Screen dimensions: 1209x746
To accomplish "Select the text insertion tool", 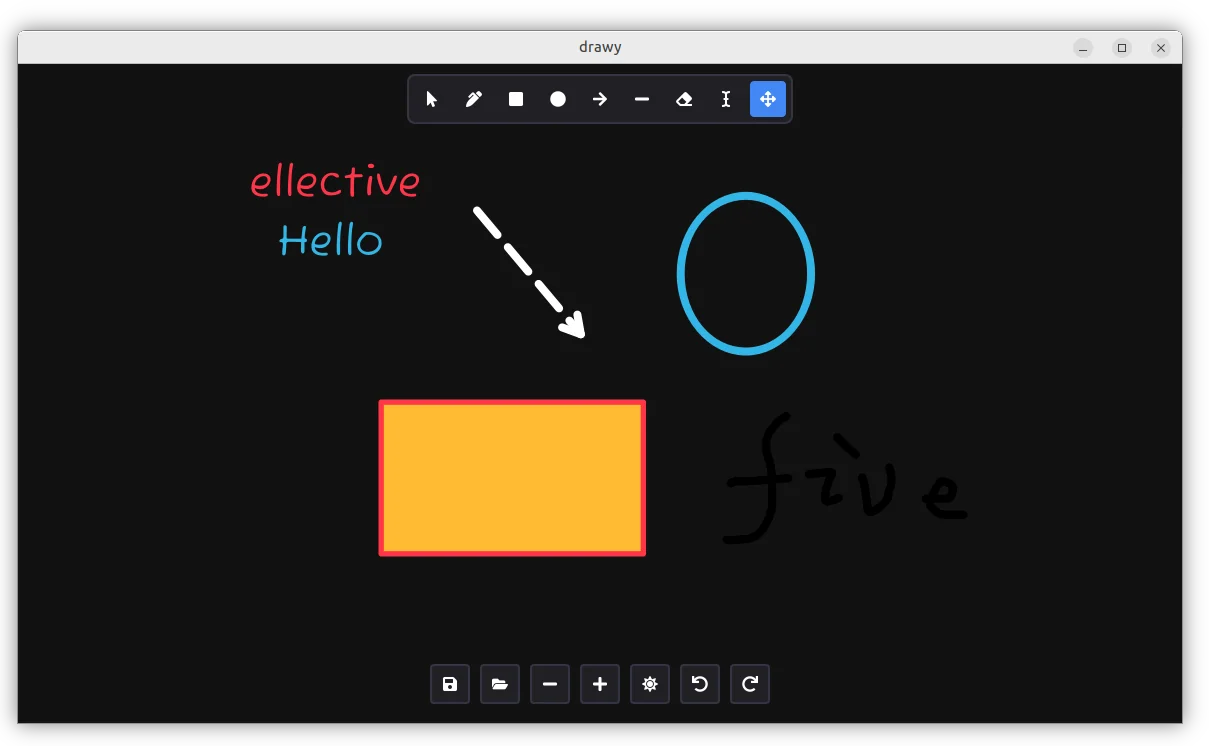I will click(726, 99).
